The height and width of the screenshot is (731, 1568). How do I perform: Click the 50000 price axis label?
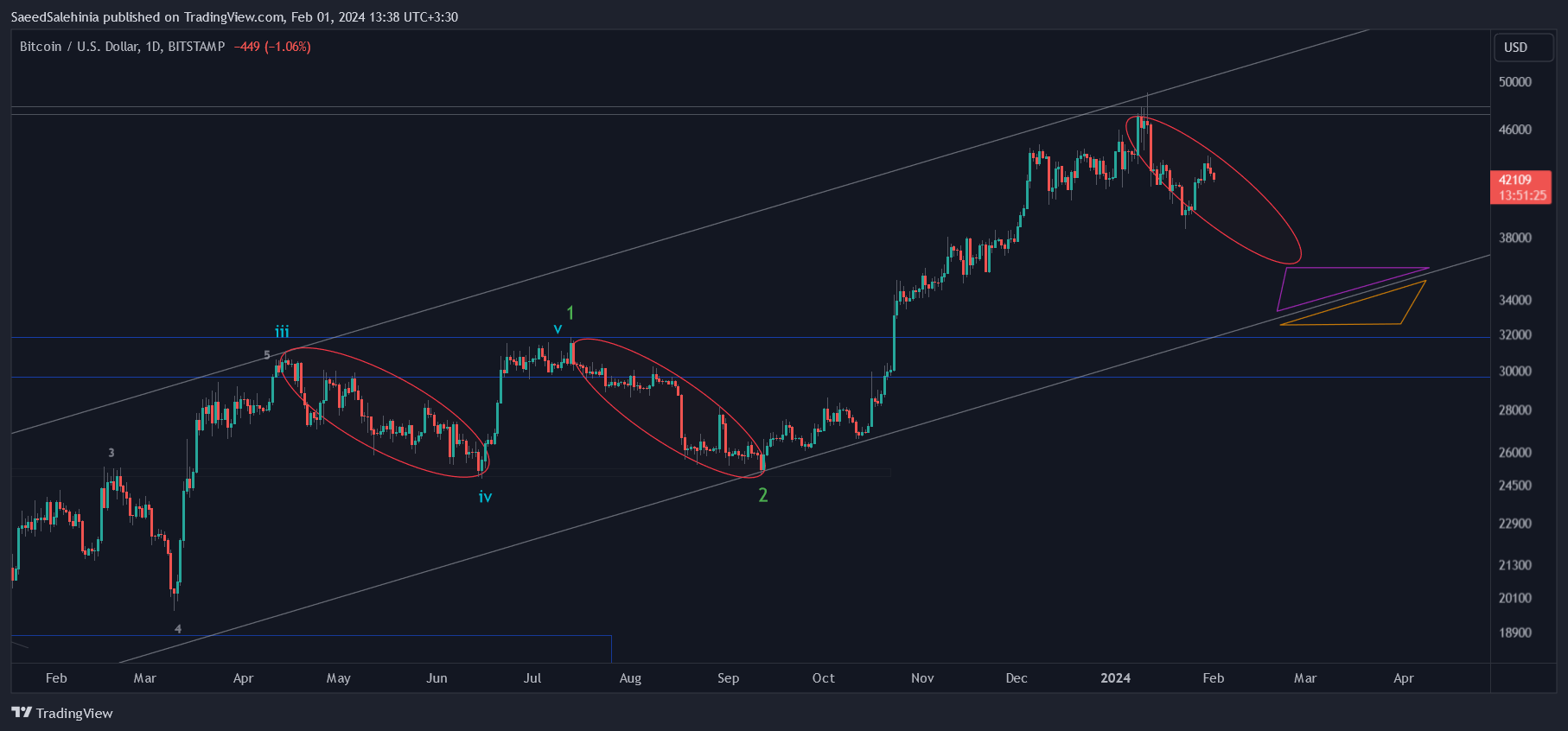[x=1514, y=82]
